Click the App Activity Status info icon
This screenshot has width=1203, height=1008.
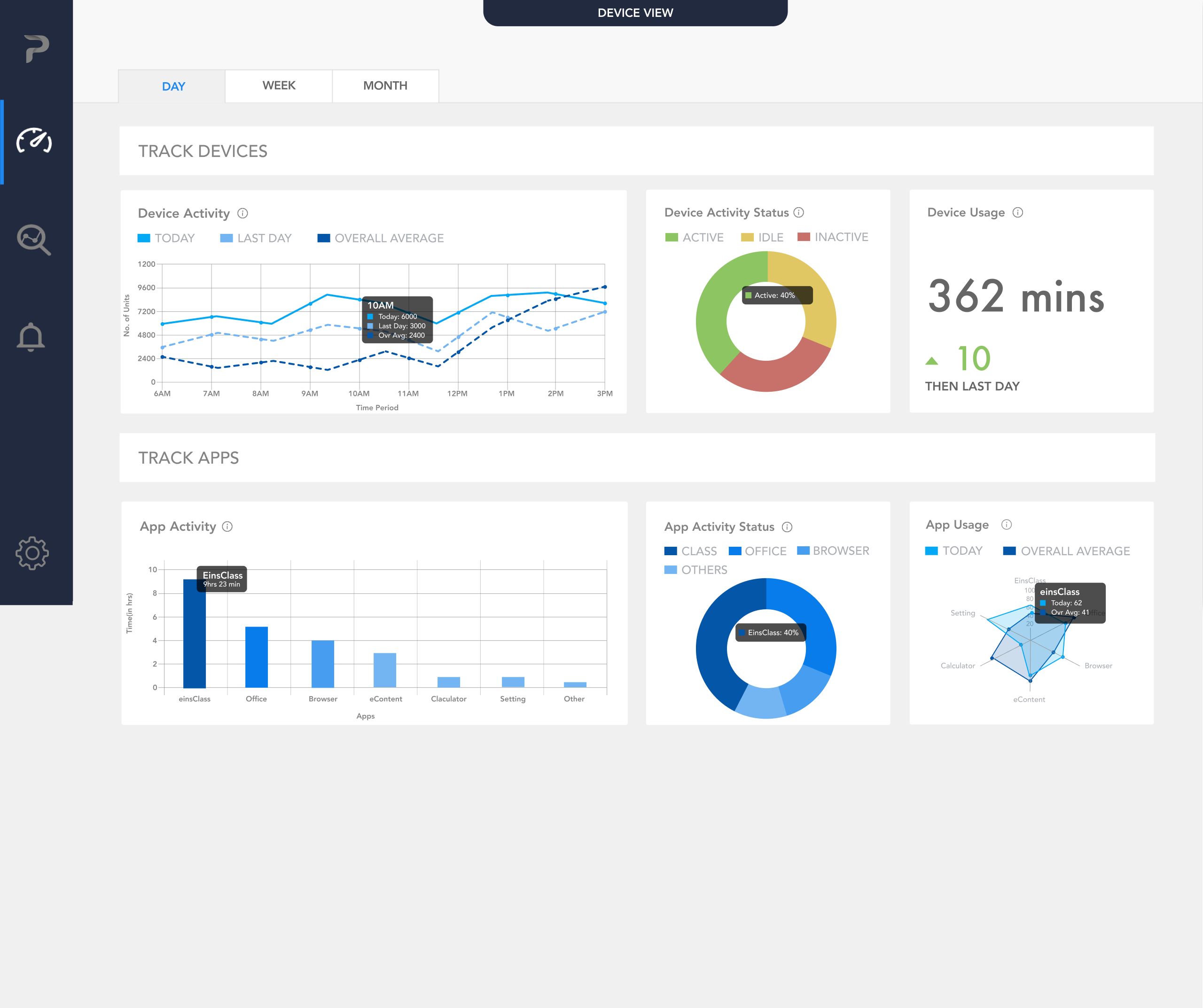pyautogui.click(x=787, y=527)
